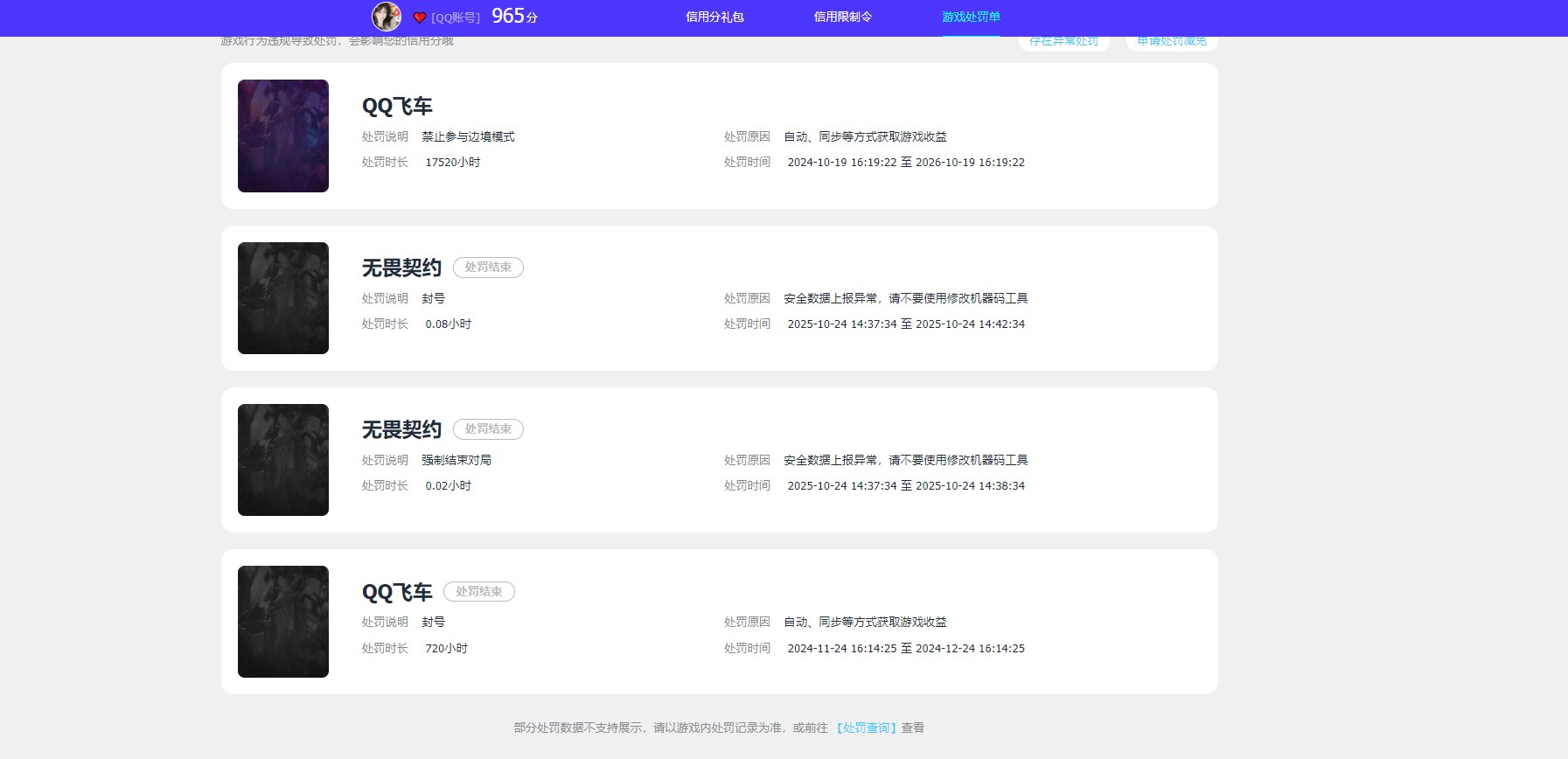1568x759 pixels.
Task: Click 封号 text in the 720小时 record
Action: tap(434, 622)
